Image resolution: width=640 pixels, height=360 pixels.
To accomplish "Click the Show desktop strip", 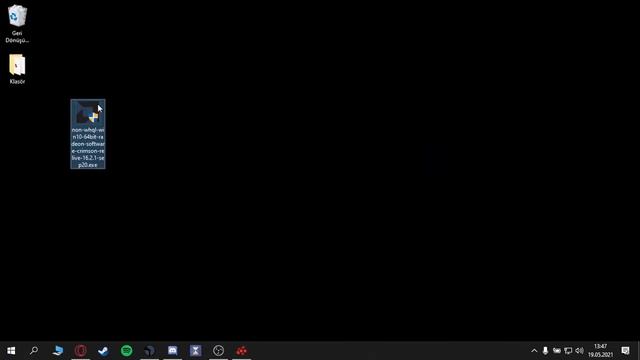I will click(638, 351).
